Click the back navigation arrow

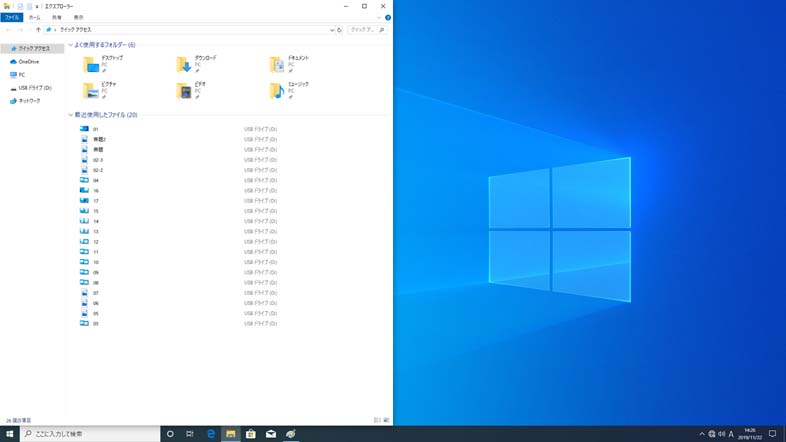click(x=9, y=30)
